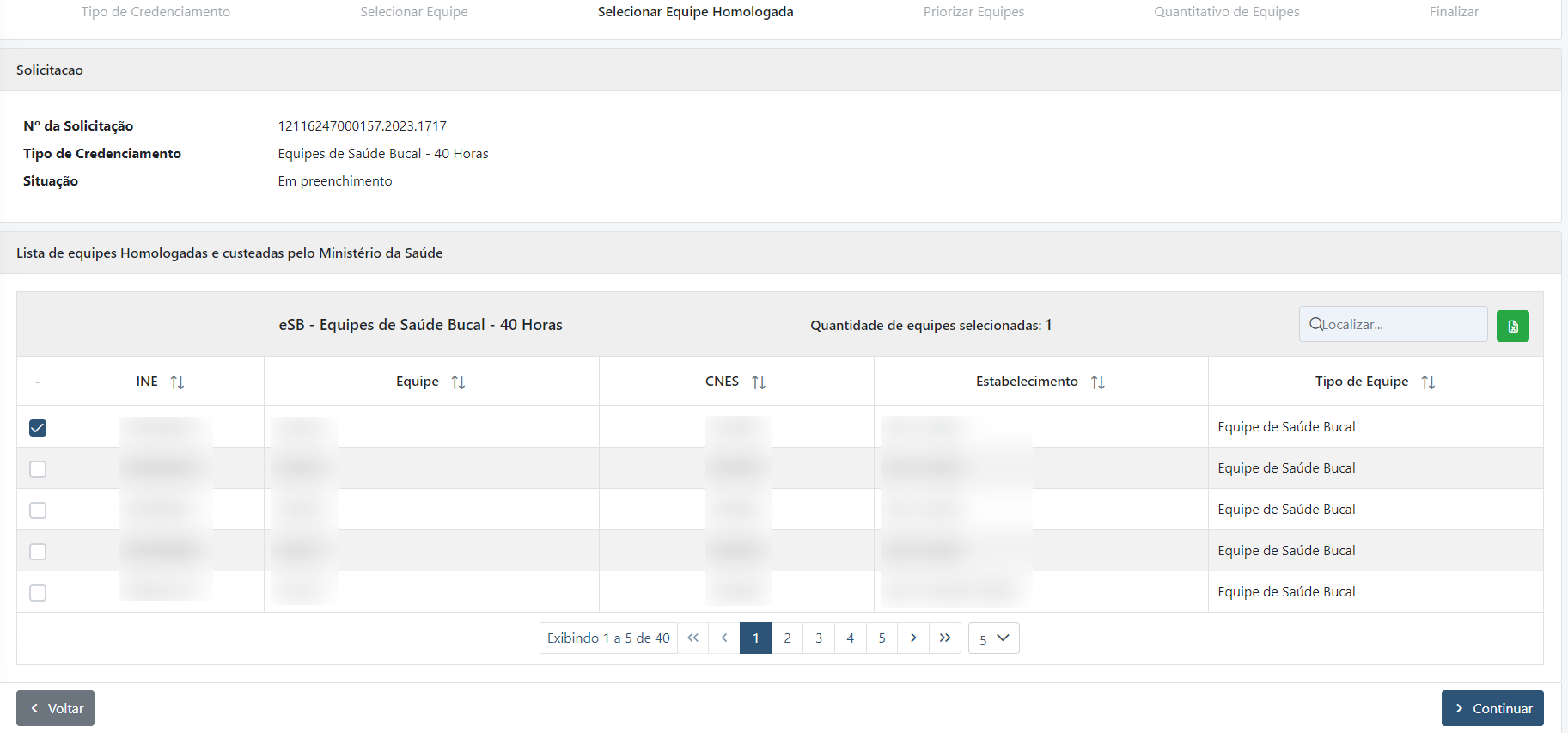Sort by the Estabelecimento column arrows
The height and width of the screenshot is (733, 1568).
pyautogui.click(x=1098, y=382)
